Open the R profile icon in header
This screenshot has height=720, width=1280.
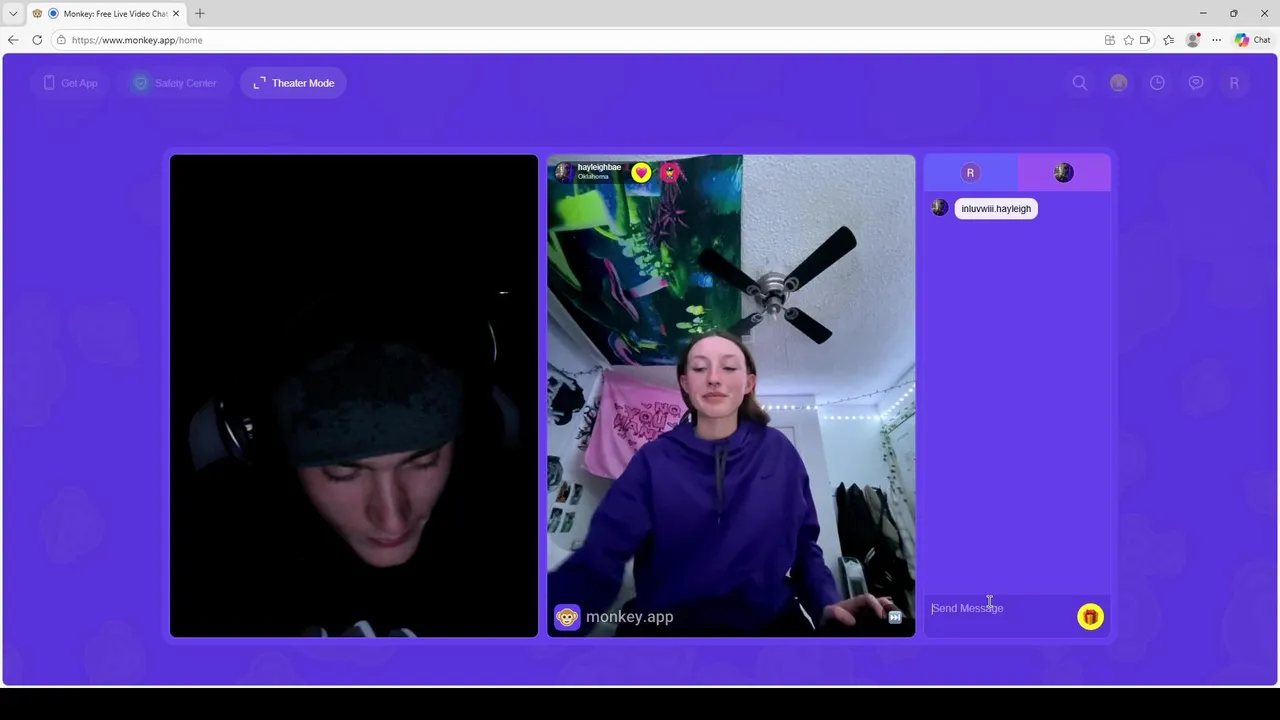coord(1234,83)
